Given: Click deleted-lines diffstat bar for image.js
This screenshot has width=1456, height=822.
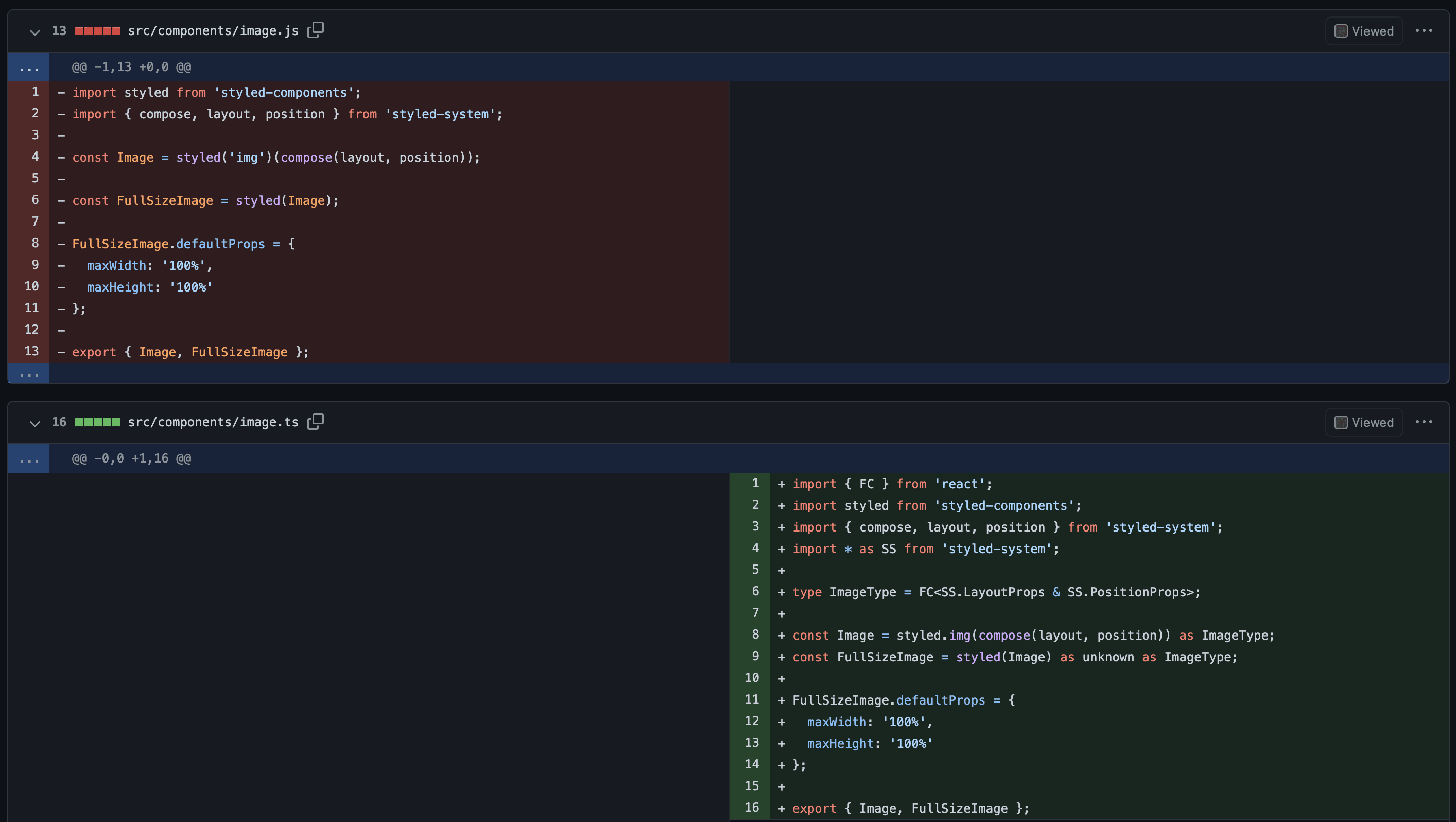Looking at the screenshot, I should pos(97,31).
